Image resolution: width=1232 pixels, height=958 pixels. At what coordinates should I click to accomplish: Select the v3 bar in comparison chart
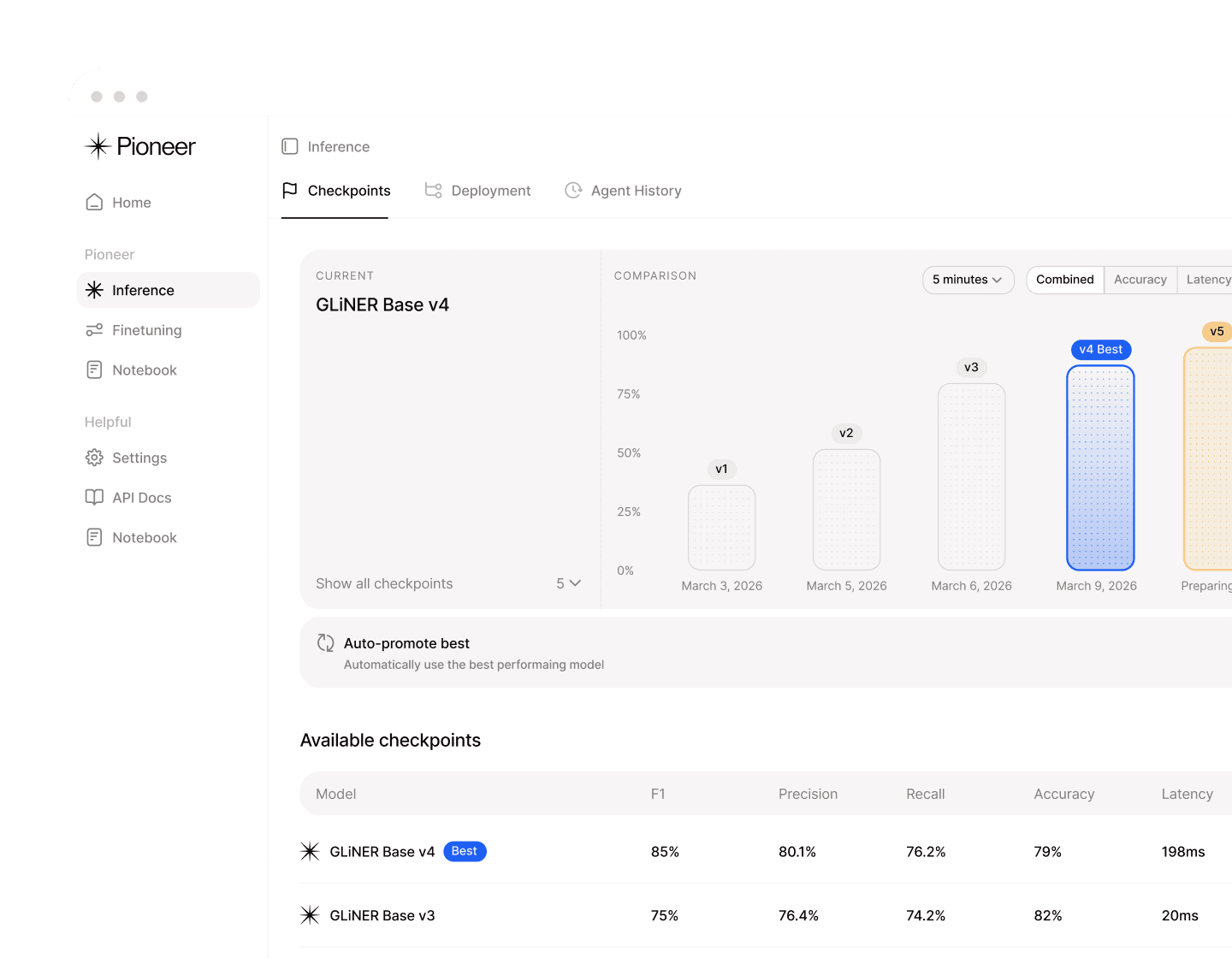[971, 476]
